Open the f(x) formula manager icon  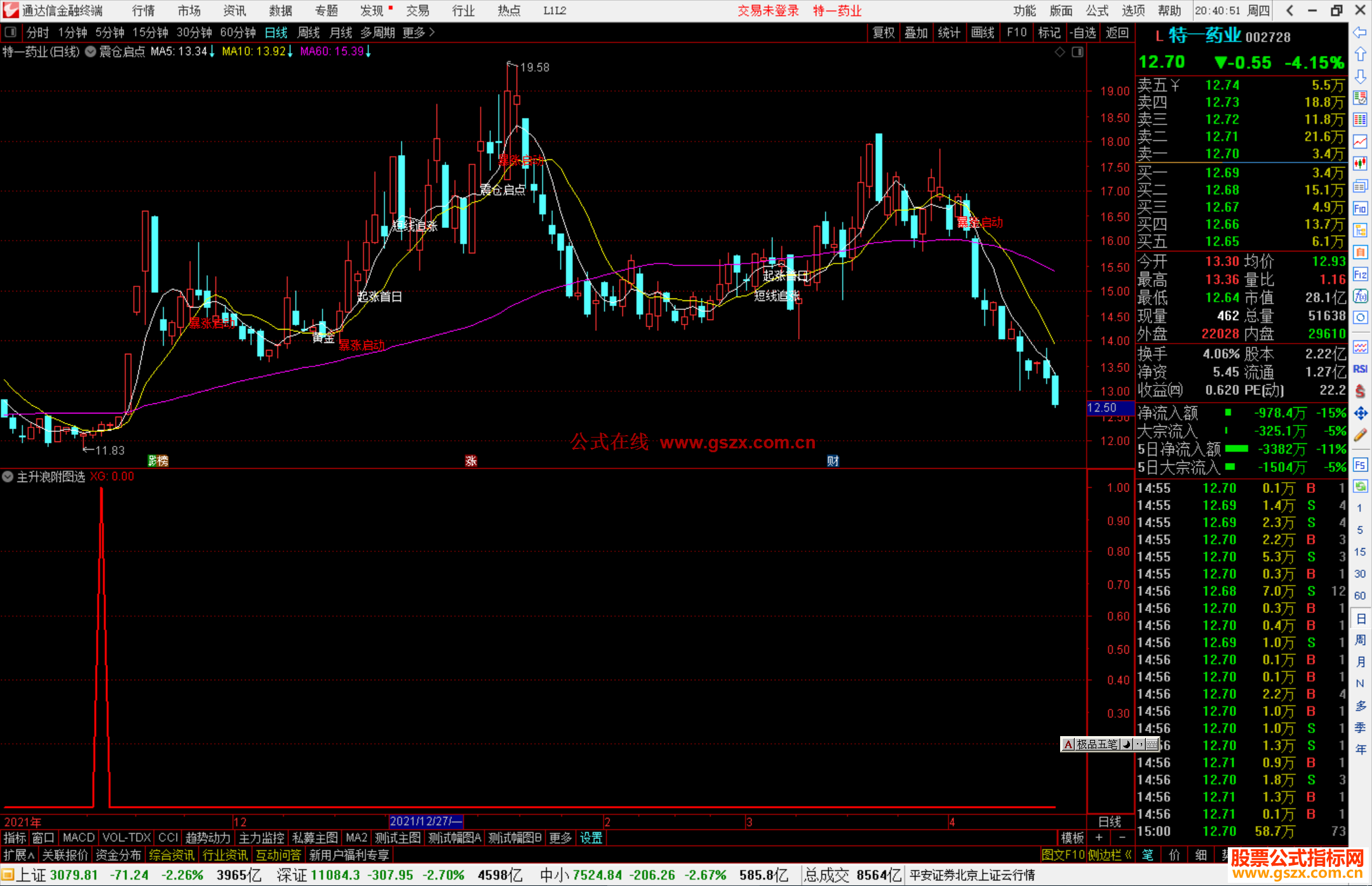[1360, 296]
